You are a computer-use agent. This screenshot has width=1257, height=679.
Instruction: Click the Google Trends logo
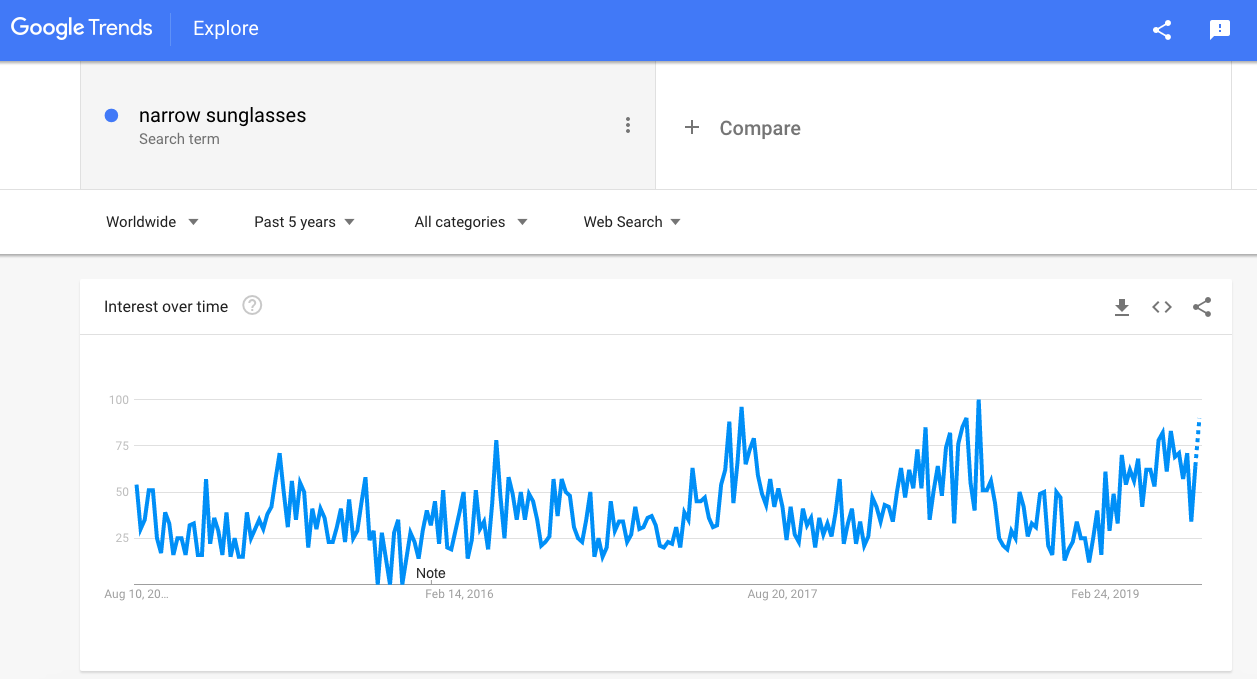82,28
